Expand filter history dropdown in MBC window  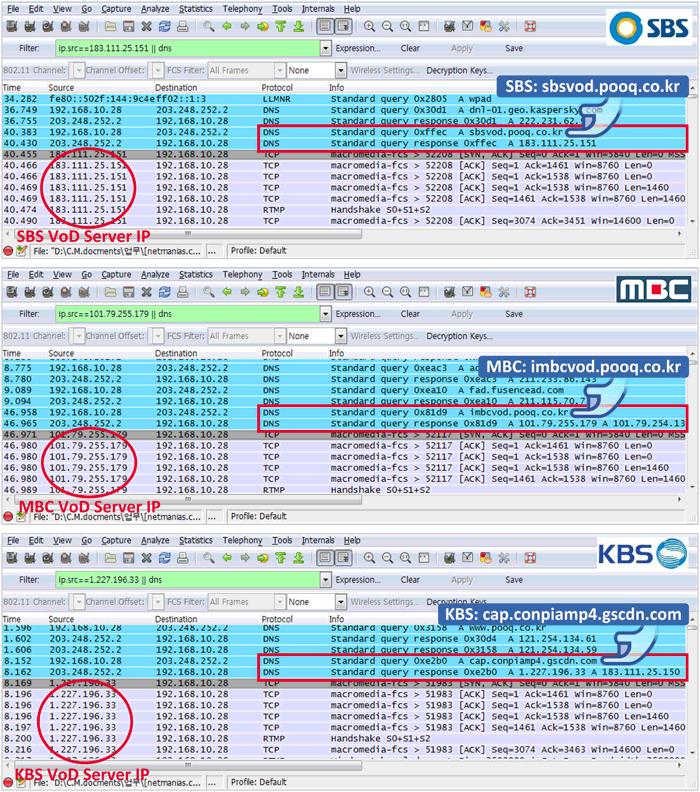tap(326, 314)
